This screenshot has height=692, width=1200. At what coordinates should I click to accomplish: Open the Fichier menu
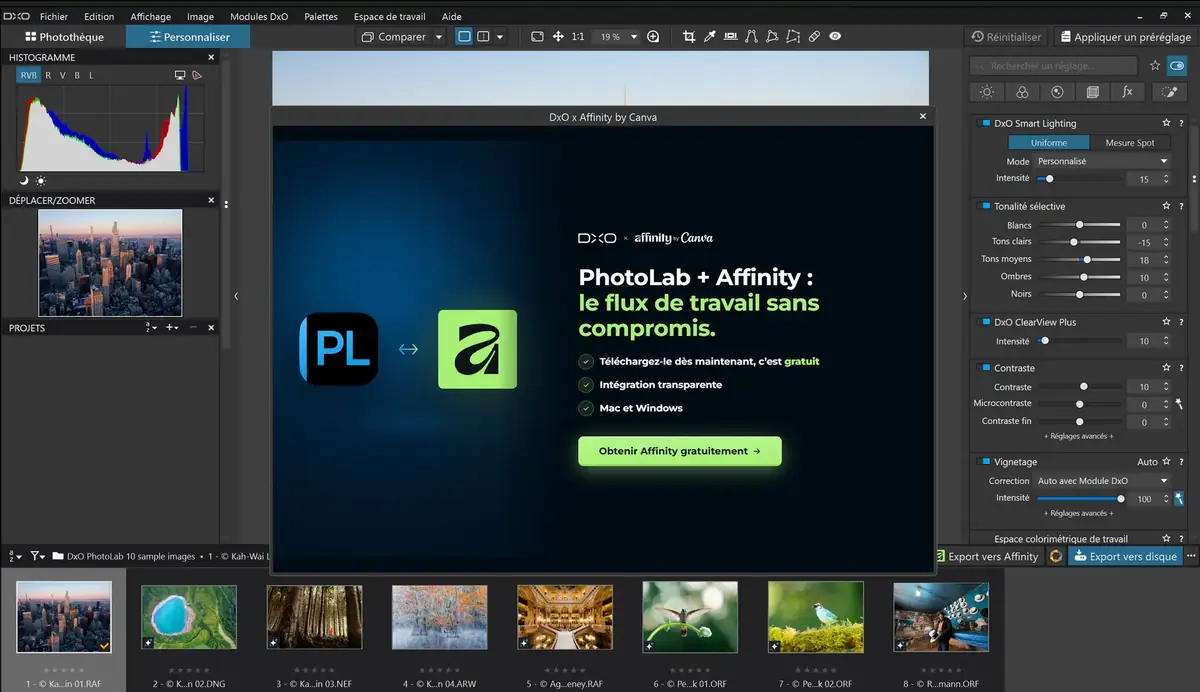(54, 16)
